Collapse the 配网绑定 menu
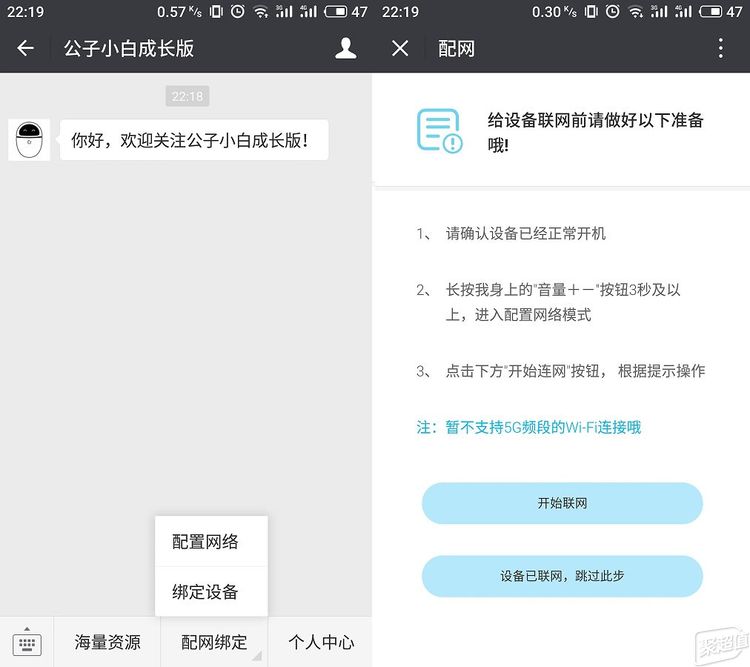The height and width of the screenshot is (667, 750). 214,642
